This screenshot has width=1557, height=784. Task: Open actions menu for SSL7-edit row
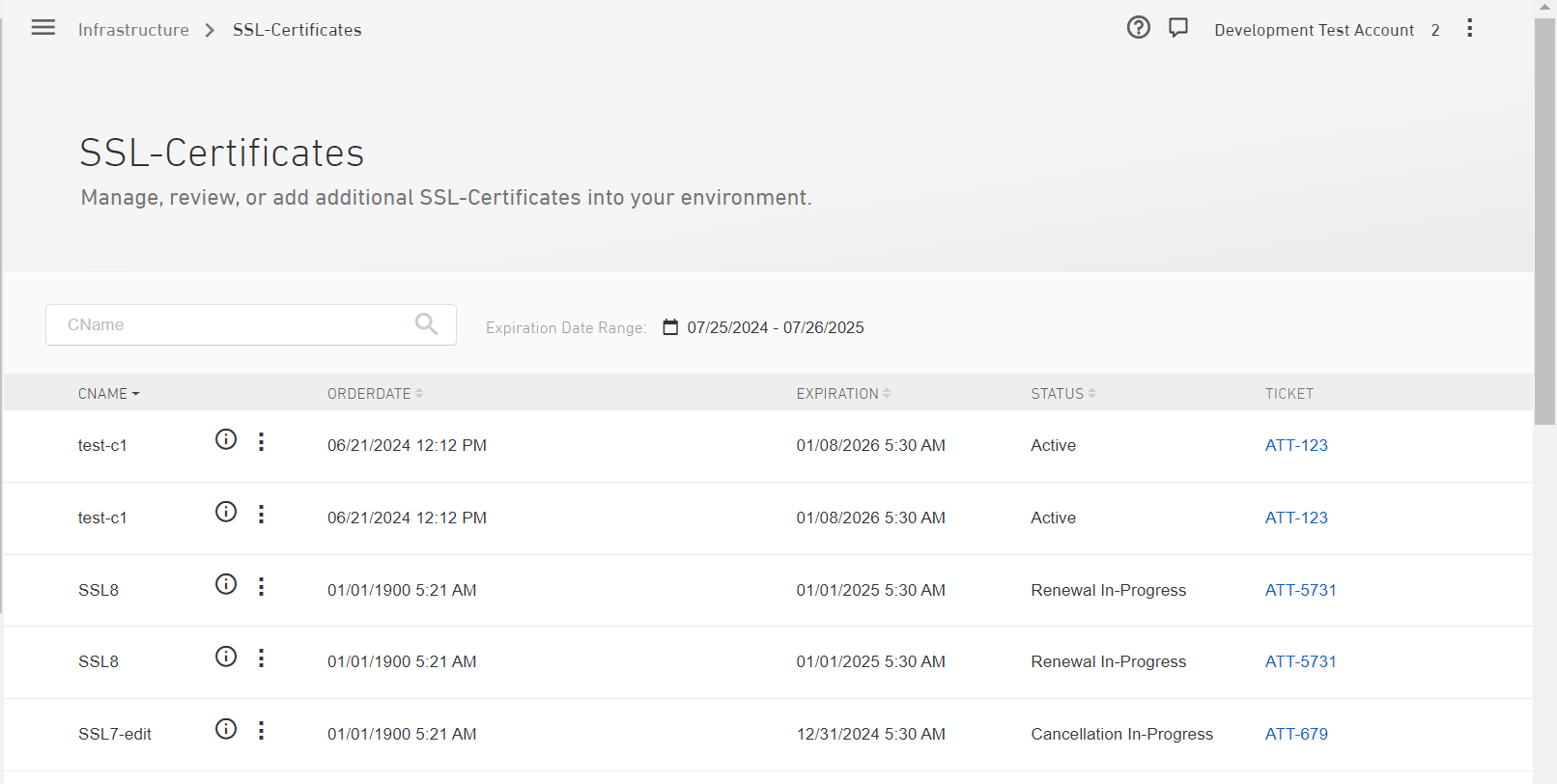coord(261,731)
